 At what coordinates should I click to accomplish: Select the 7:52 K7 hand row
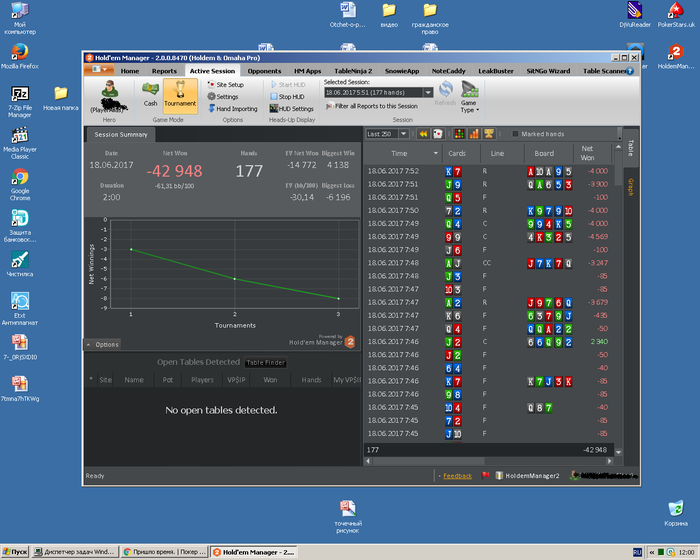point(488,171)
